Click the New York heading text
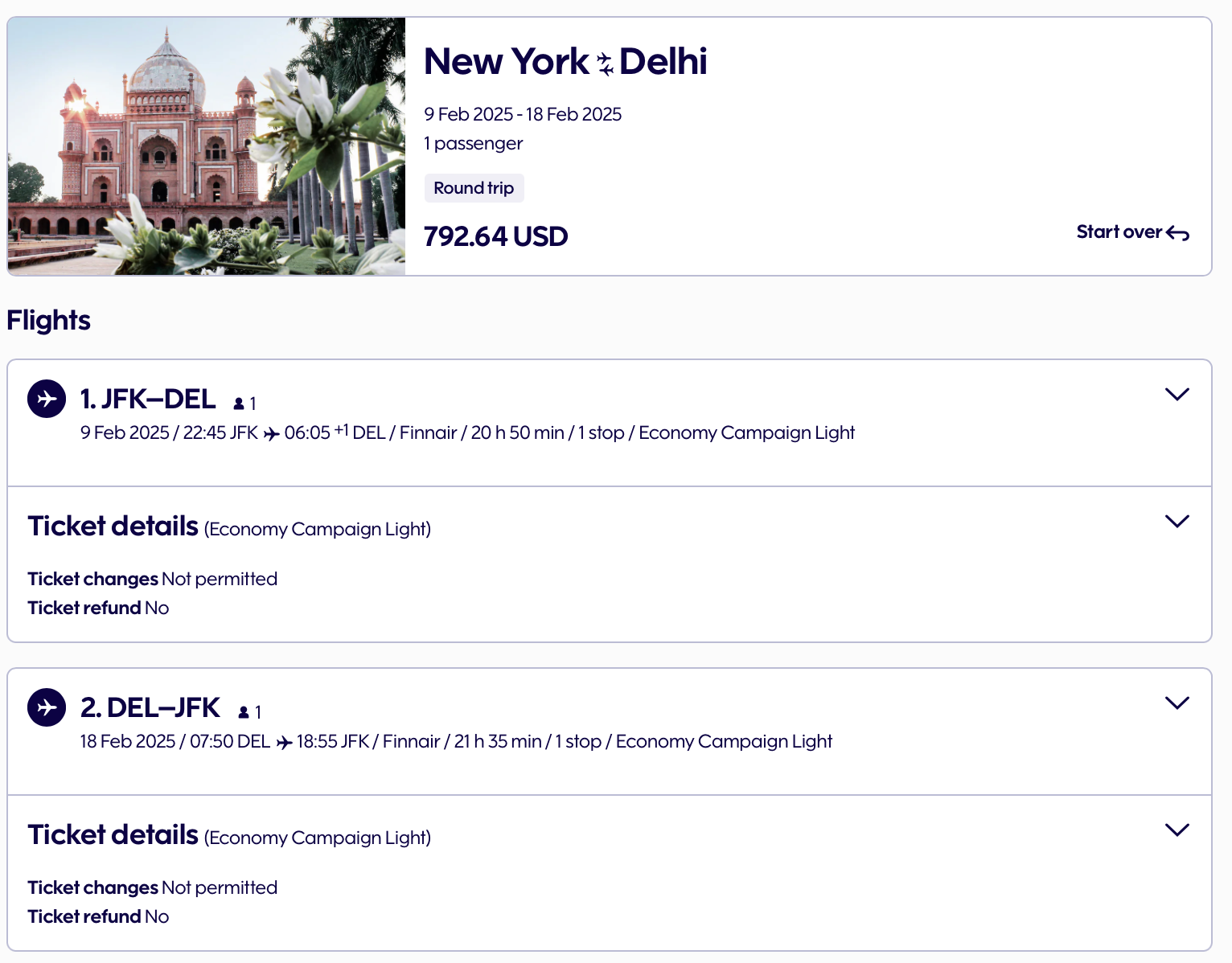Screen dimensions: 1232x963 pos(507,62)
